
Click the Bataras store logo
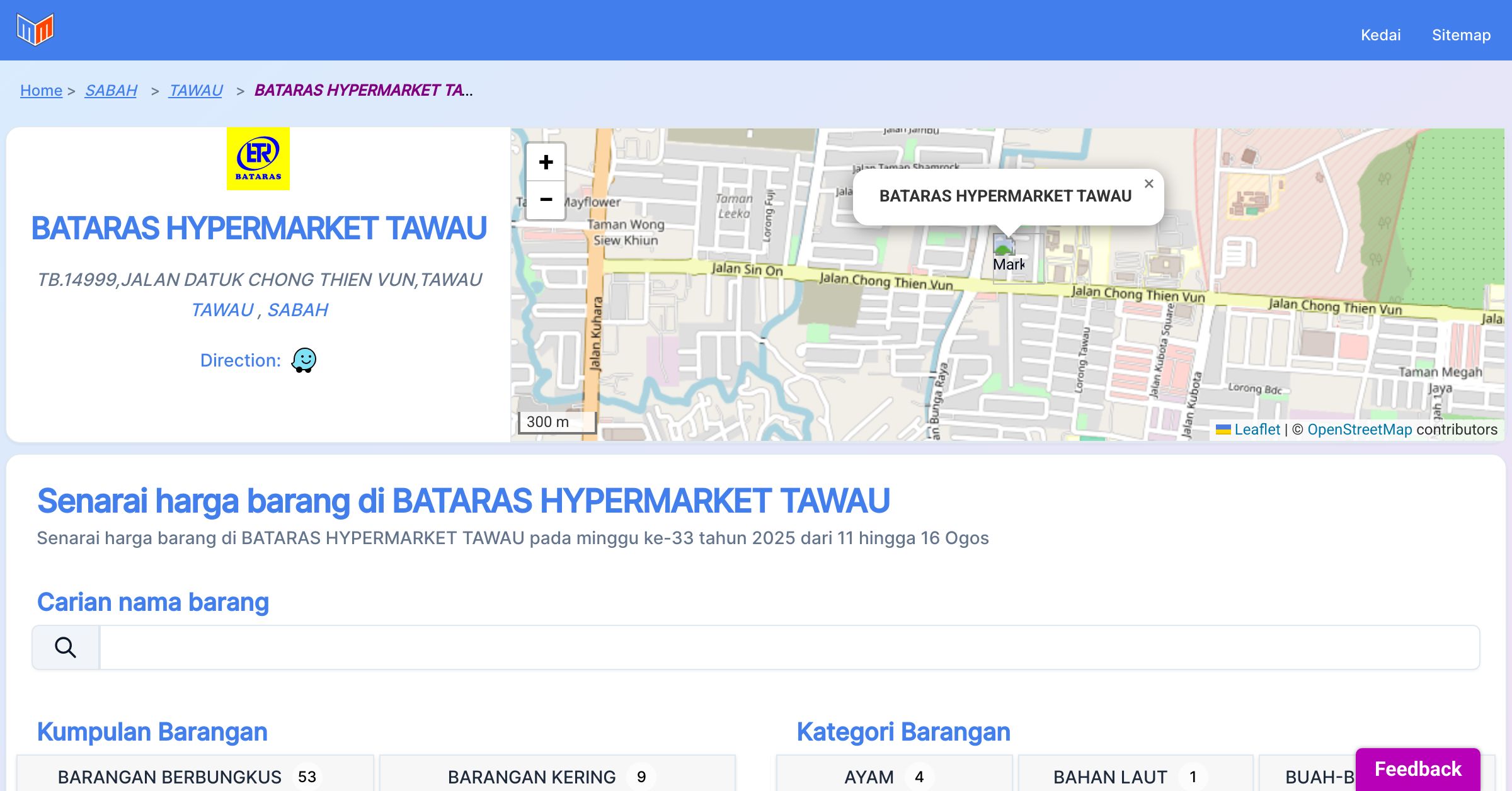point(258,159)
